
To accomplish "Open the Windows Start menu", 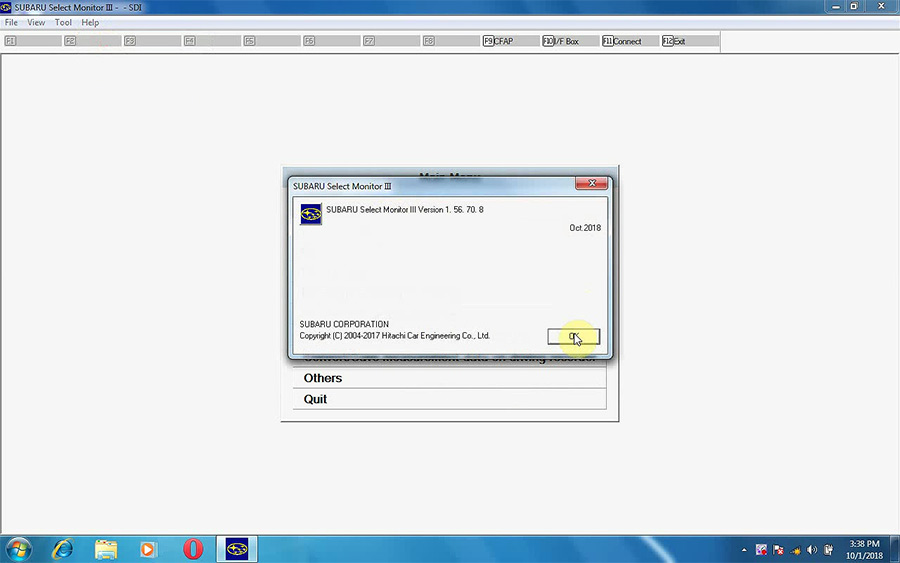I will (18, 548).
